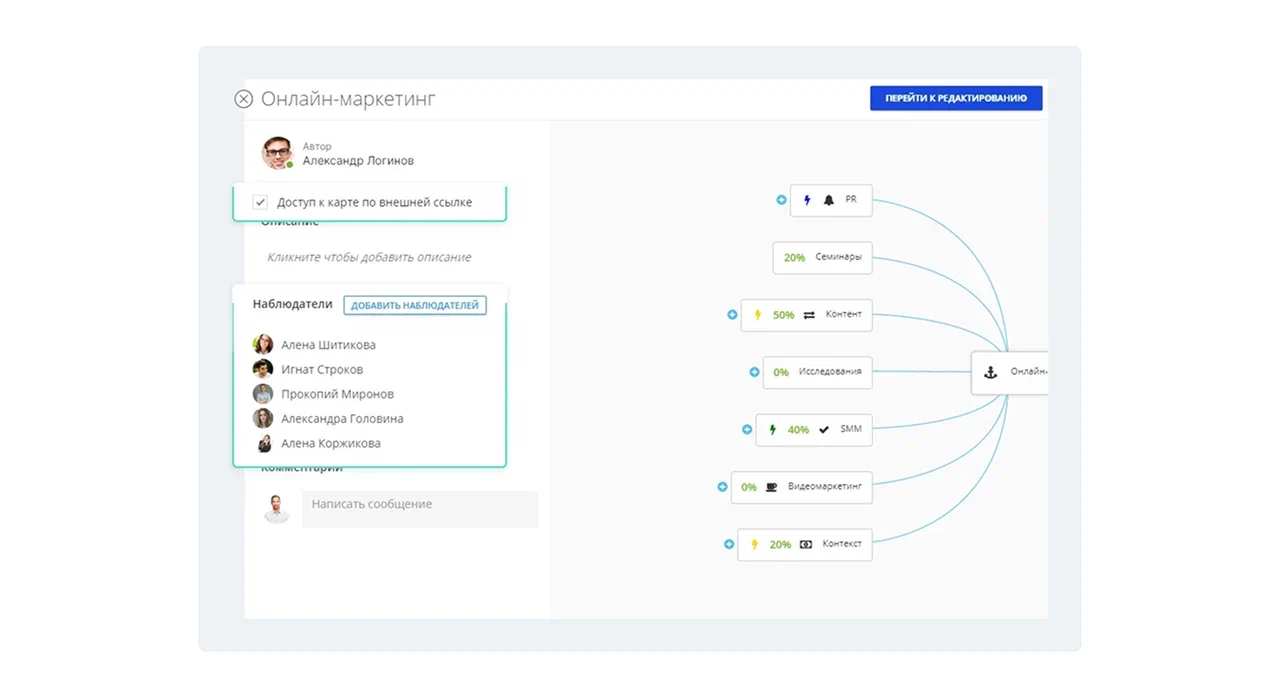Click the bell icon in the PR node
The width and height of the screenshot is (1280, 698).
828,200
